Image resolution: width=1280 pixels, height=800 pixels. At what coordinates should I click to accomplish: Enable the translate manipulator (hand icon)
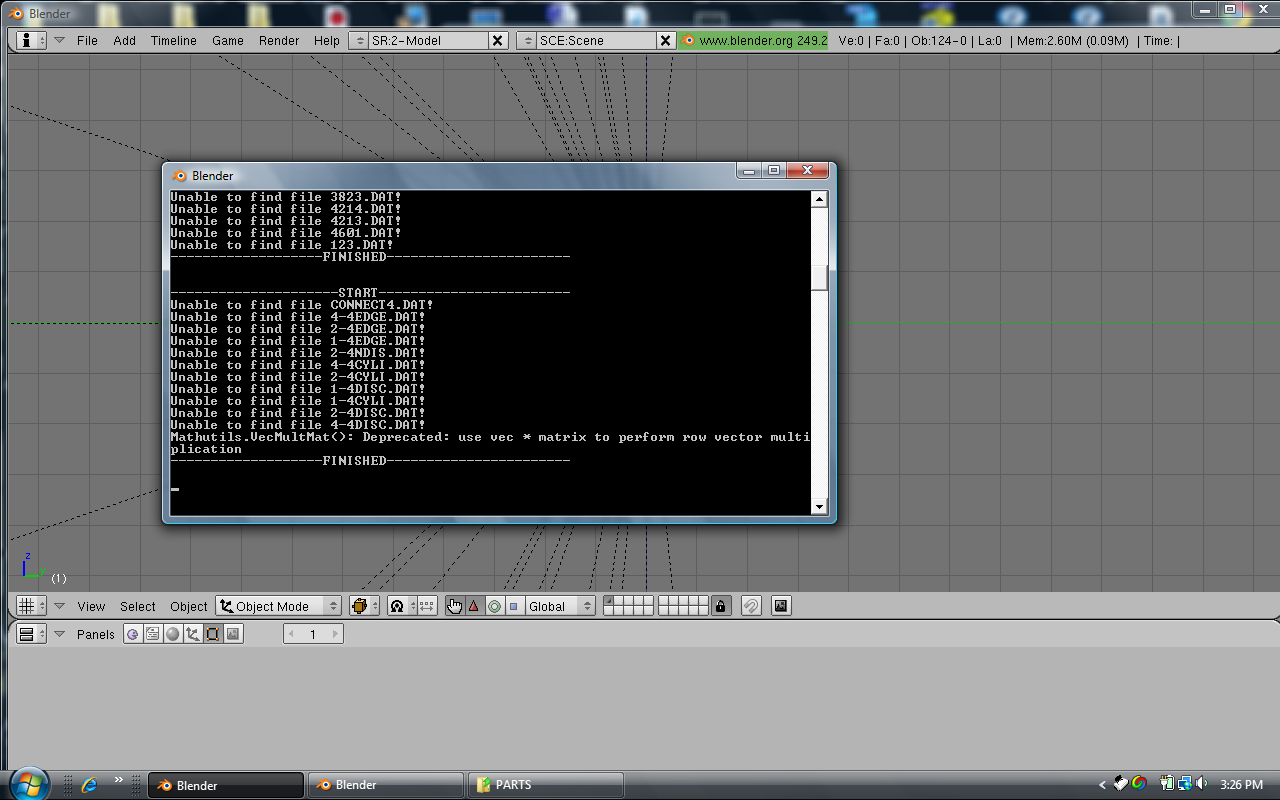pos(453,605)
